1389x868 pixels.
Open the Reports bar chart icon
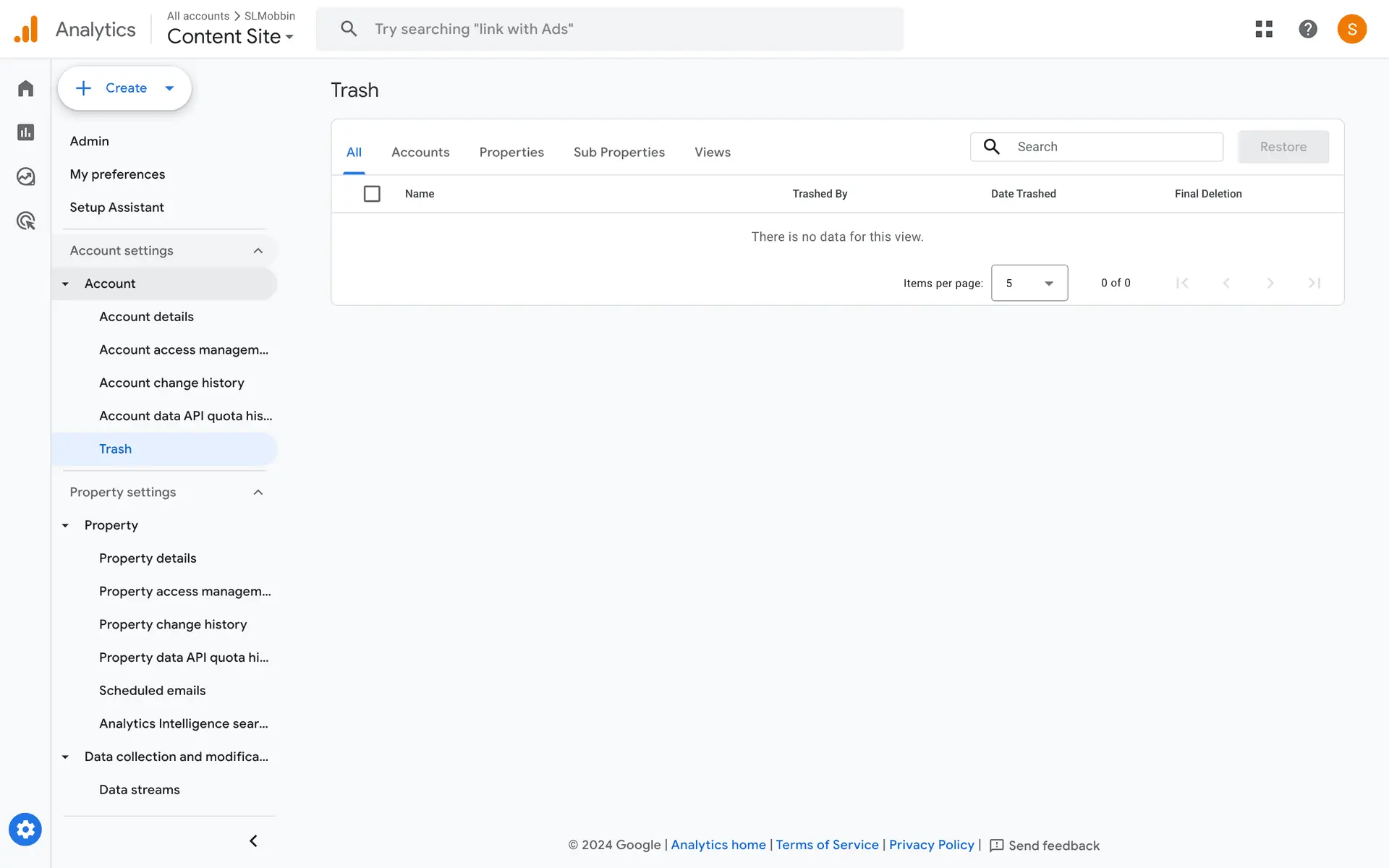26,132
